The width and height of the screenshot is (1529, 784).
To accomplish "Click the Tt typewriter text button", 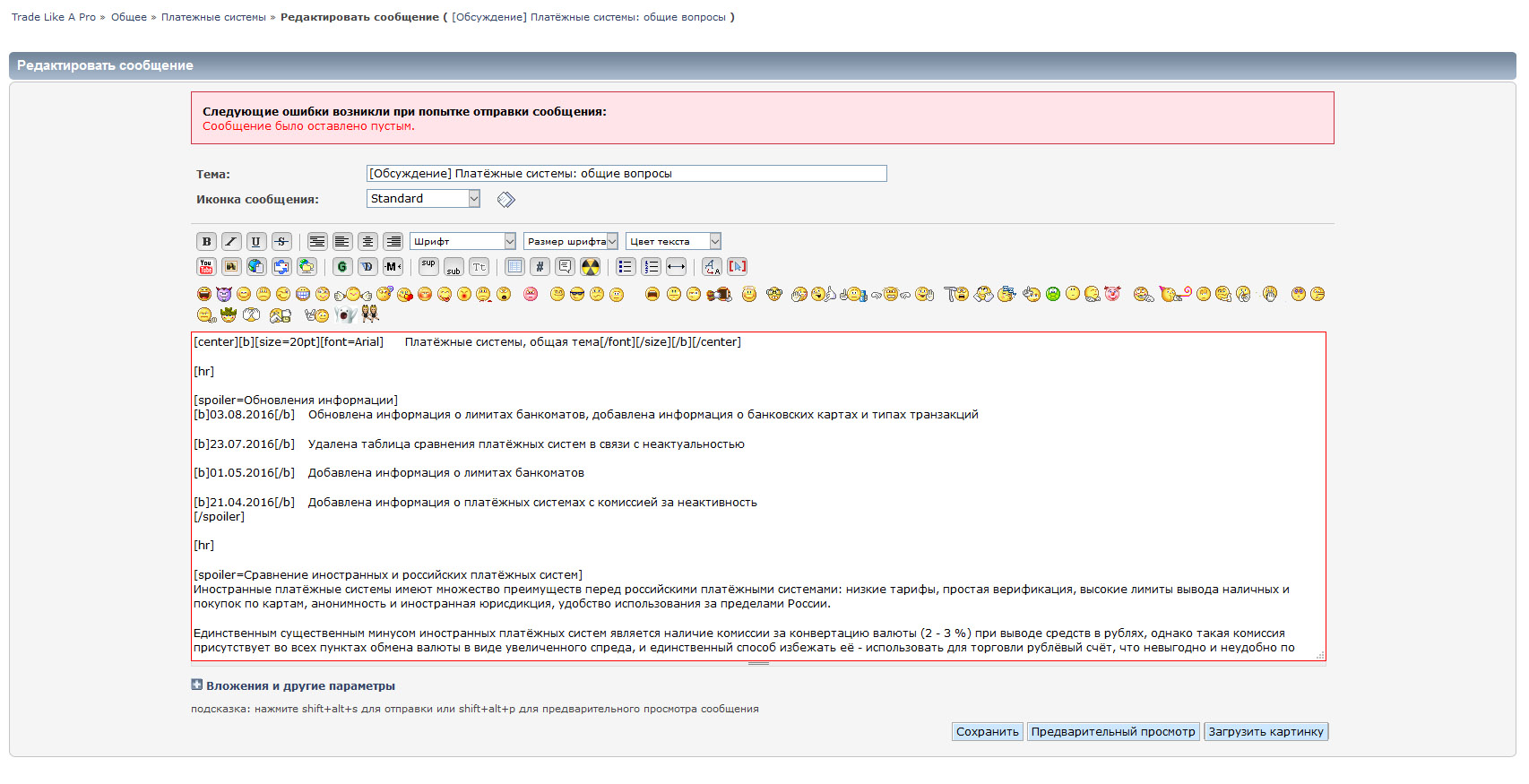I will [x=479, y=266].
